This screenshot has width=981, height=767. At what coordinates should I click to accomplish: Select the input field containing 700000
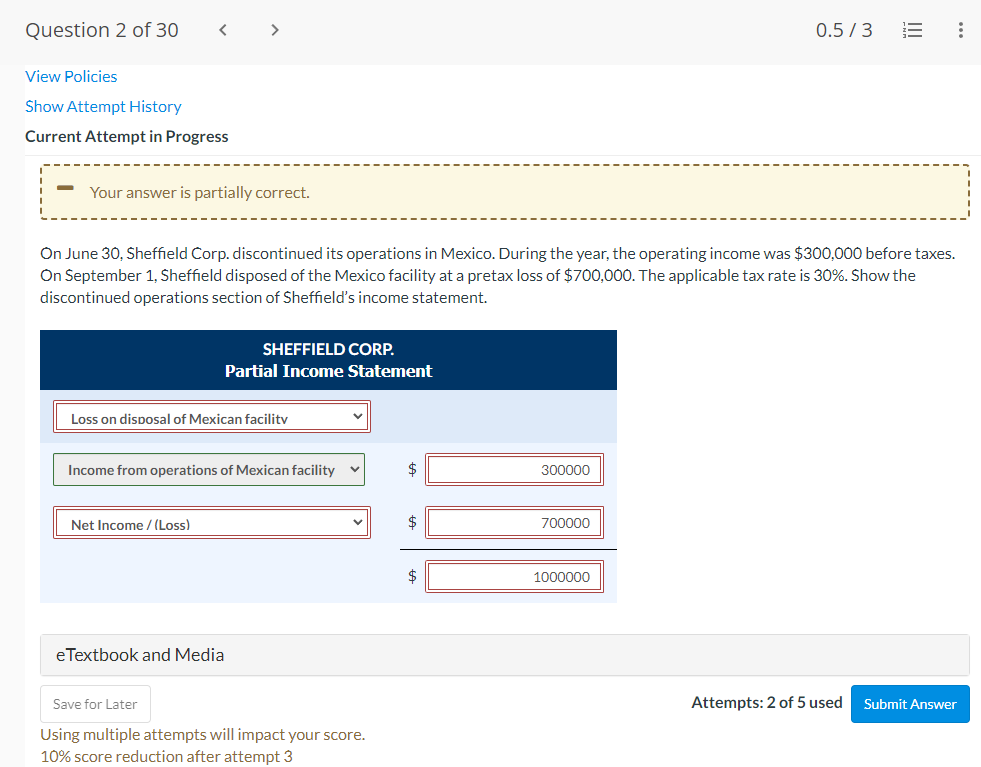514,522
